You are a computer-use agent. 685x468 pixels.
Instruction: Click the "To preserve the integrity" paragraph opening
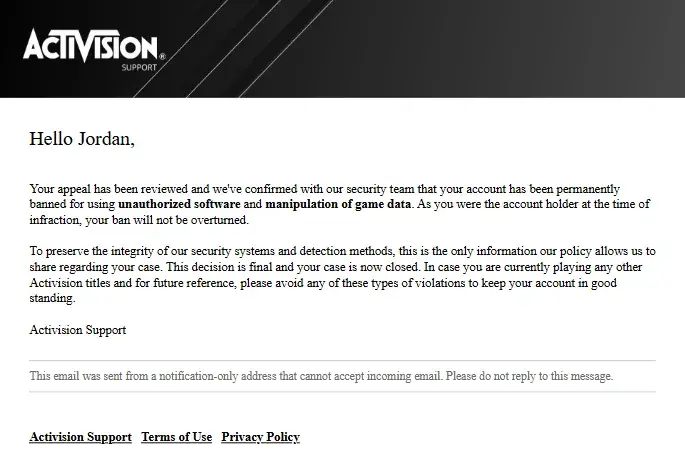click(100, 251)
